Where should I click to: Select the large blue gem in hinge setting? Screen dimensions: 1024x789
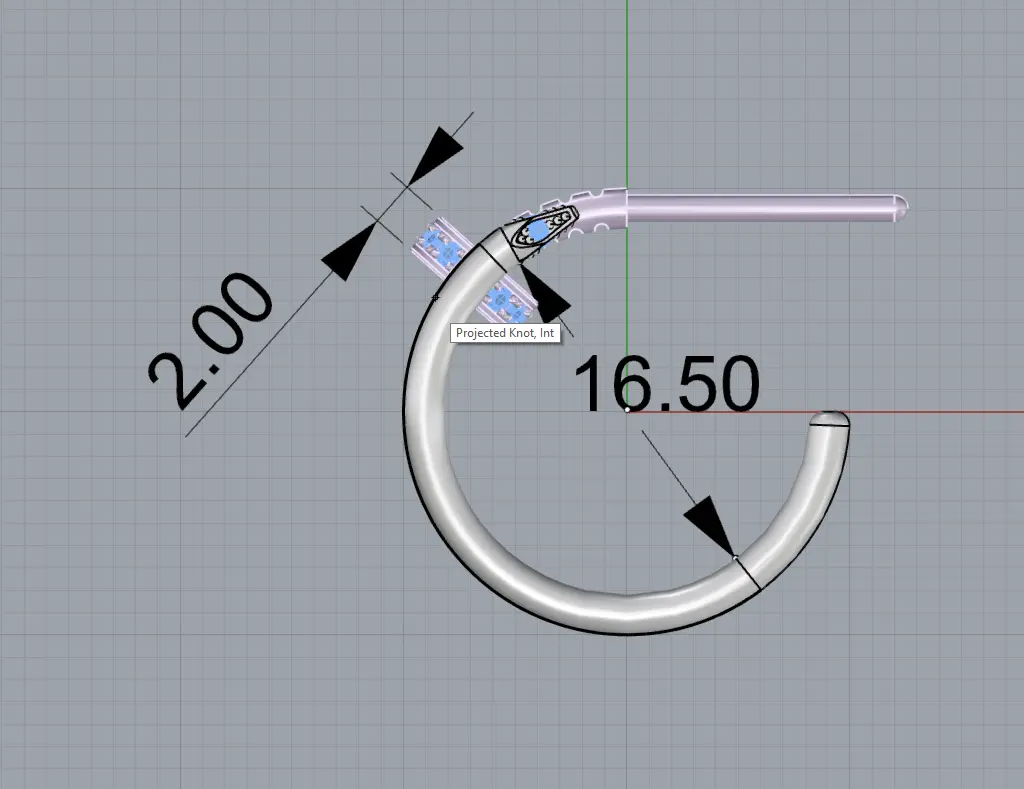[539, 231]
